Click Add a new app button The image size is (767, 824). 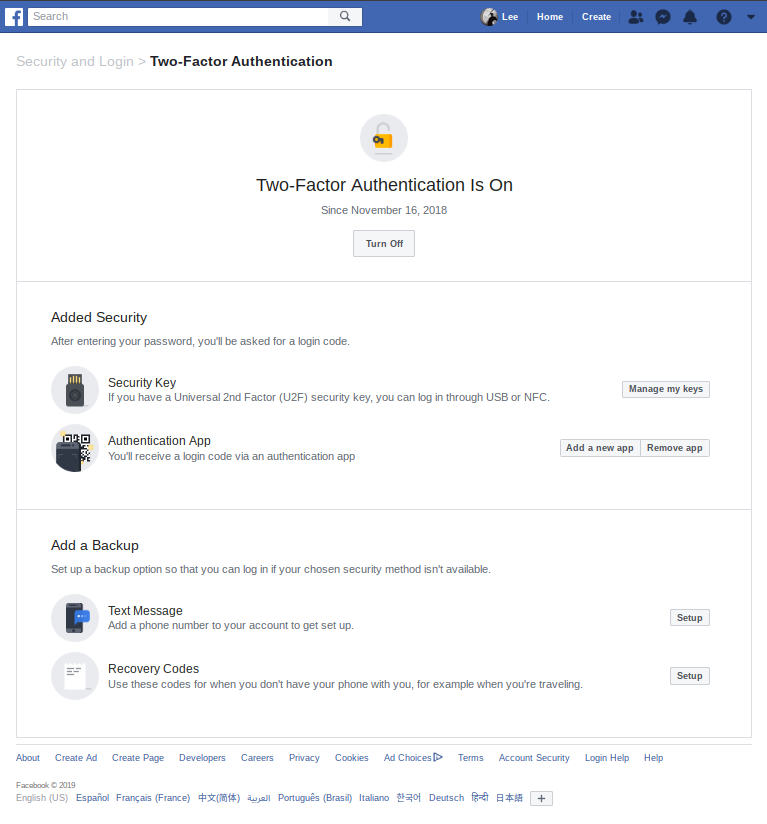tap(600, 448)
